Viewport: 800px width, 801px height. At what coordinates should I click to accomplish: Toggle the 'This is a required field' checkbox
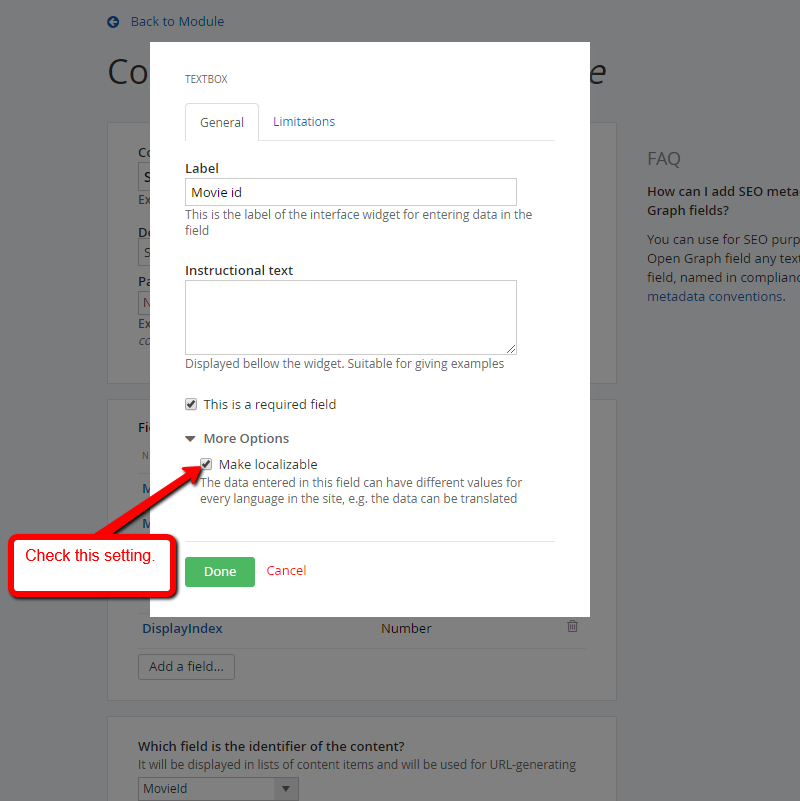point(191,405)
